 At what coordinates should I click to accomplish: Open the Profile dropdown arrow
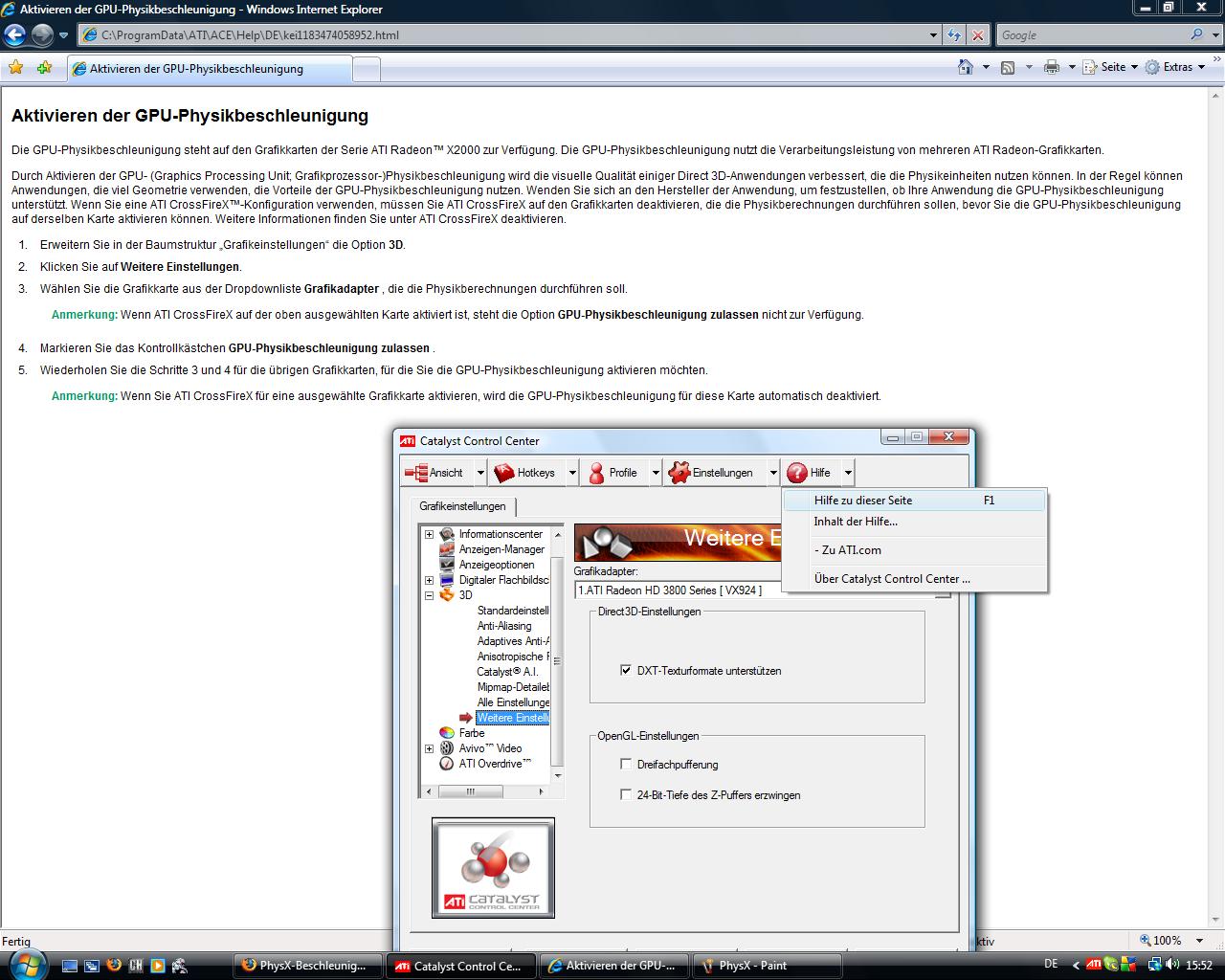pyautogui.click(x=656, y=473)
